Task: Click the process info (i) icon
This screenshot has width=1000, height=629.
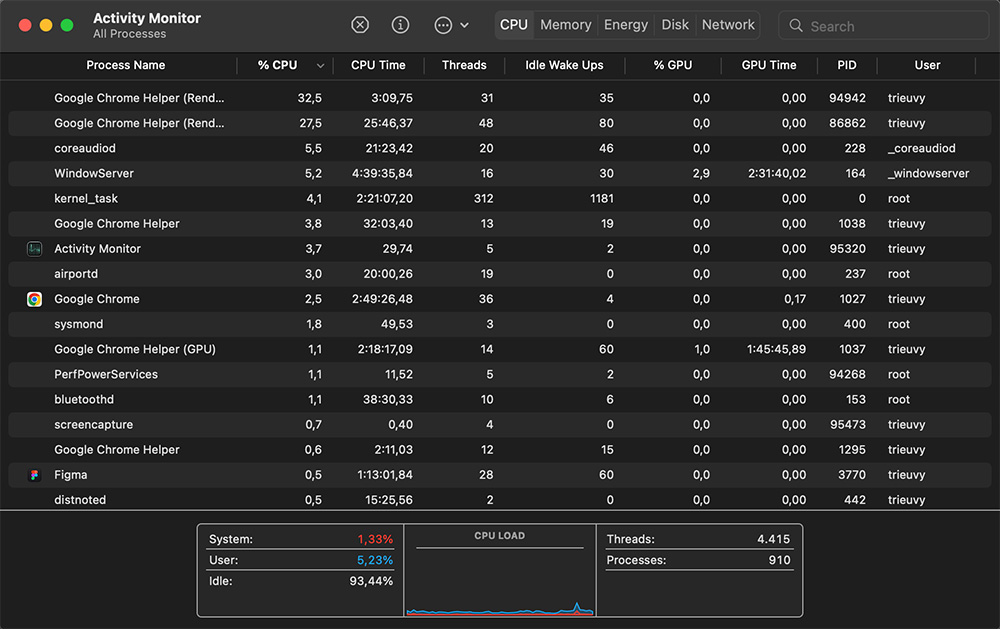Action: [400, 25]
